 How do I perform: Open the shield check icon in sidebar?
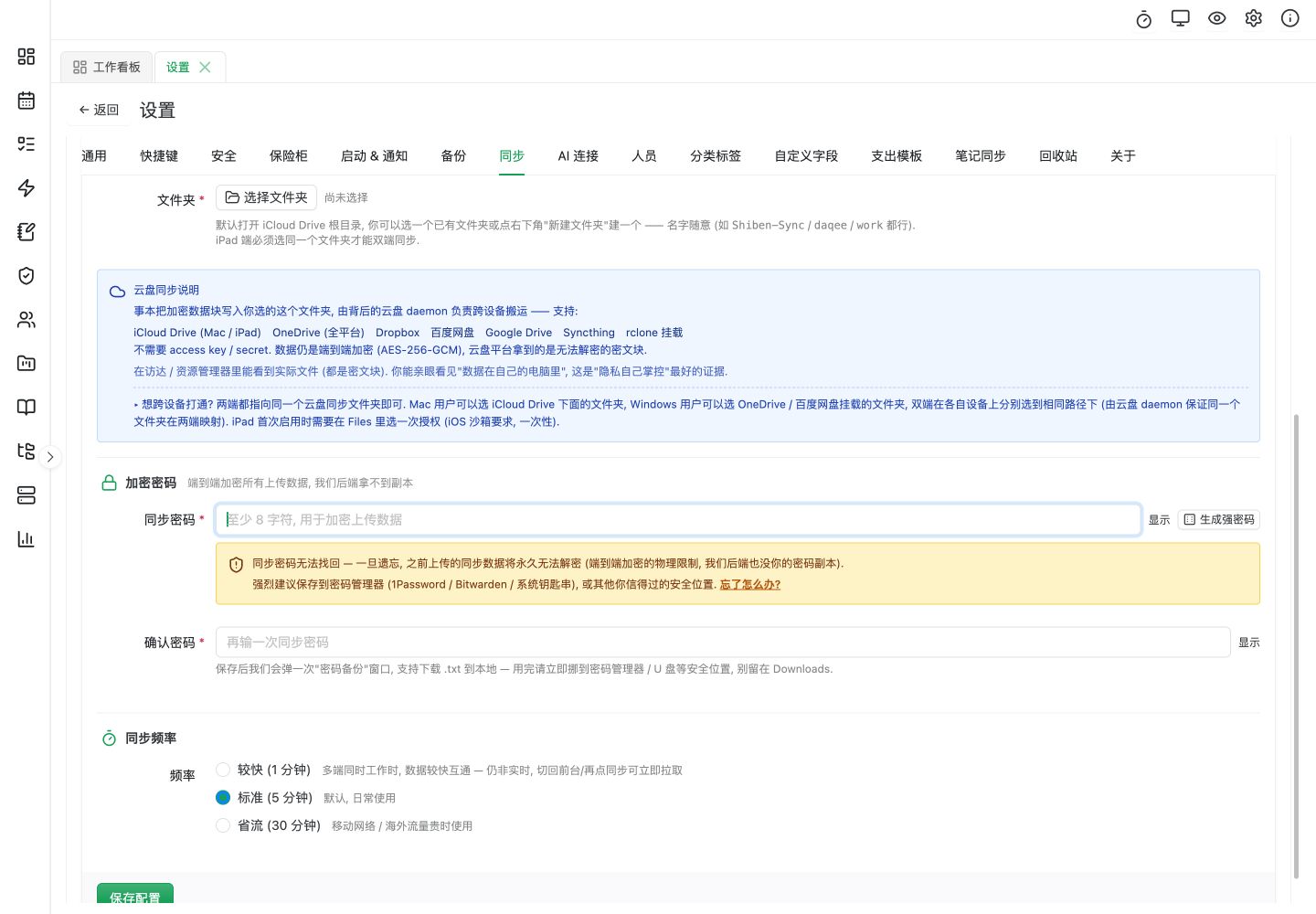tap(27, 276)
